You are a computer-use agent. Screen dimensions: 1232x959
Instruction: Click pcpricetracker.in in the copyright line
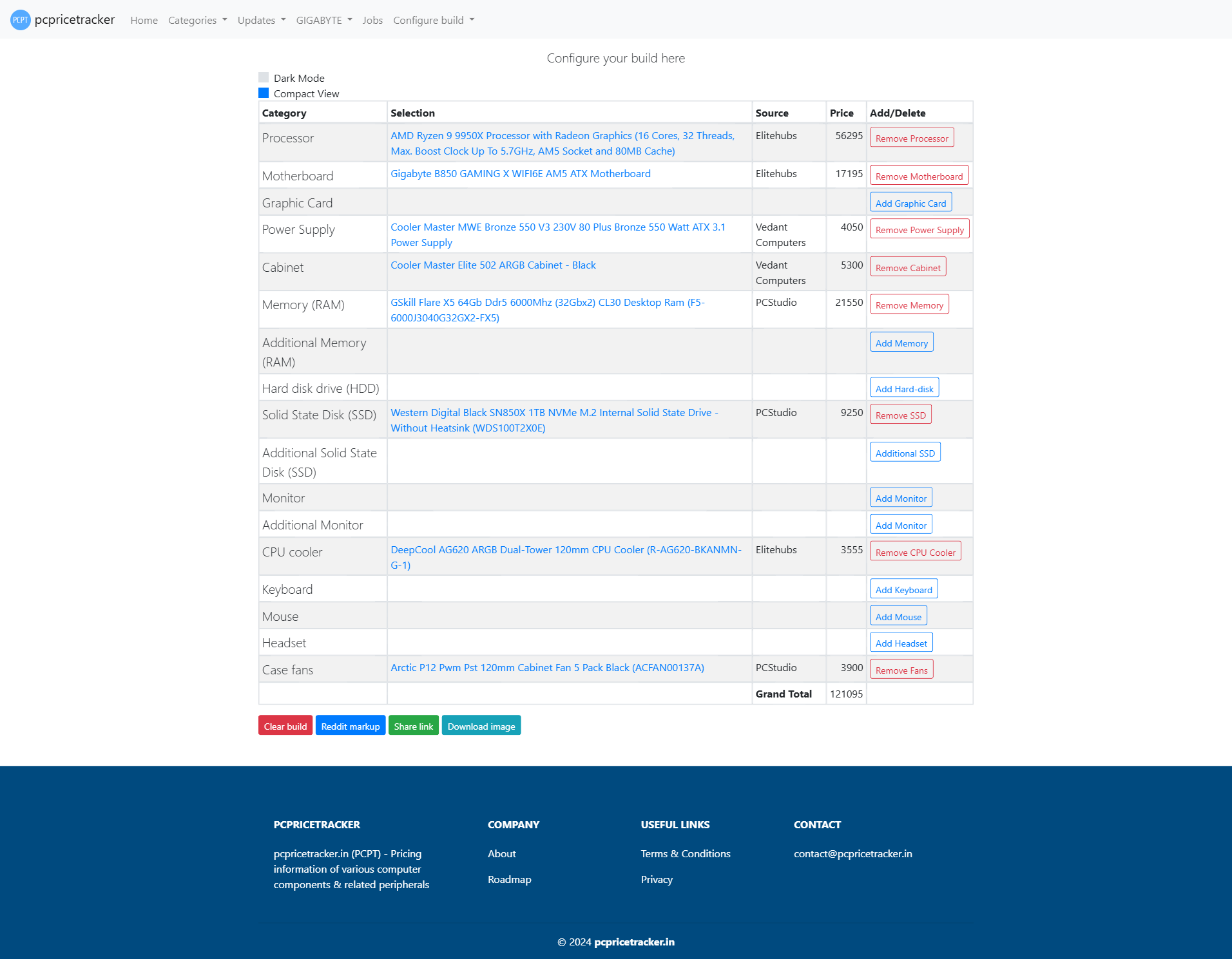pos(635,942)
